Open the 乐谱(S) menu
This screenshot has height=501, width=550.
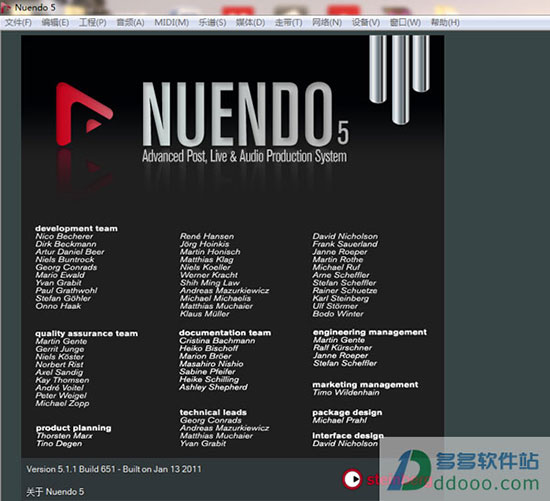[212, 22]
